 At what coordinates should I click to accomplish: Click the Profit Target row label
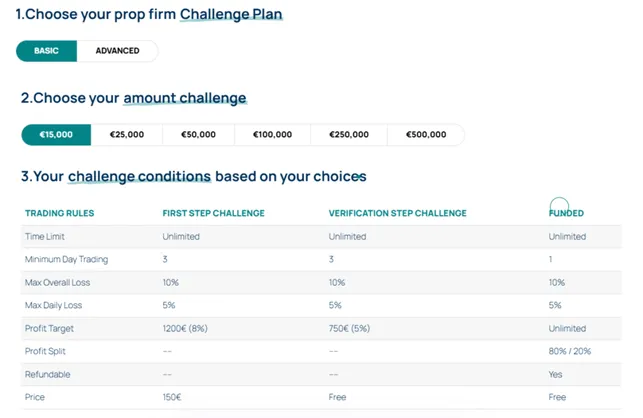49,328
